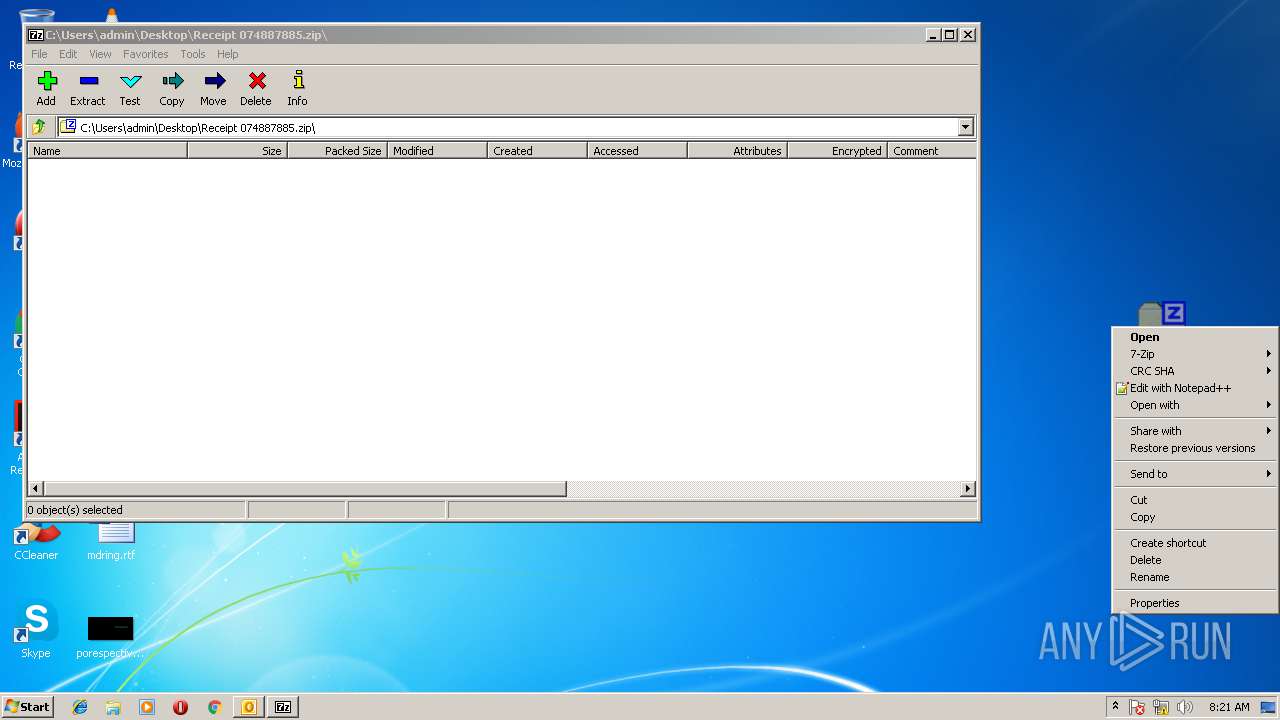Click the scroll right arrow
1280x720 pixels.
[967, 489]
